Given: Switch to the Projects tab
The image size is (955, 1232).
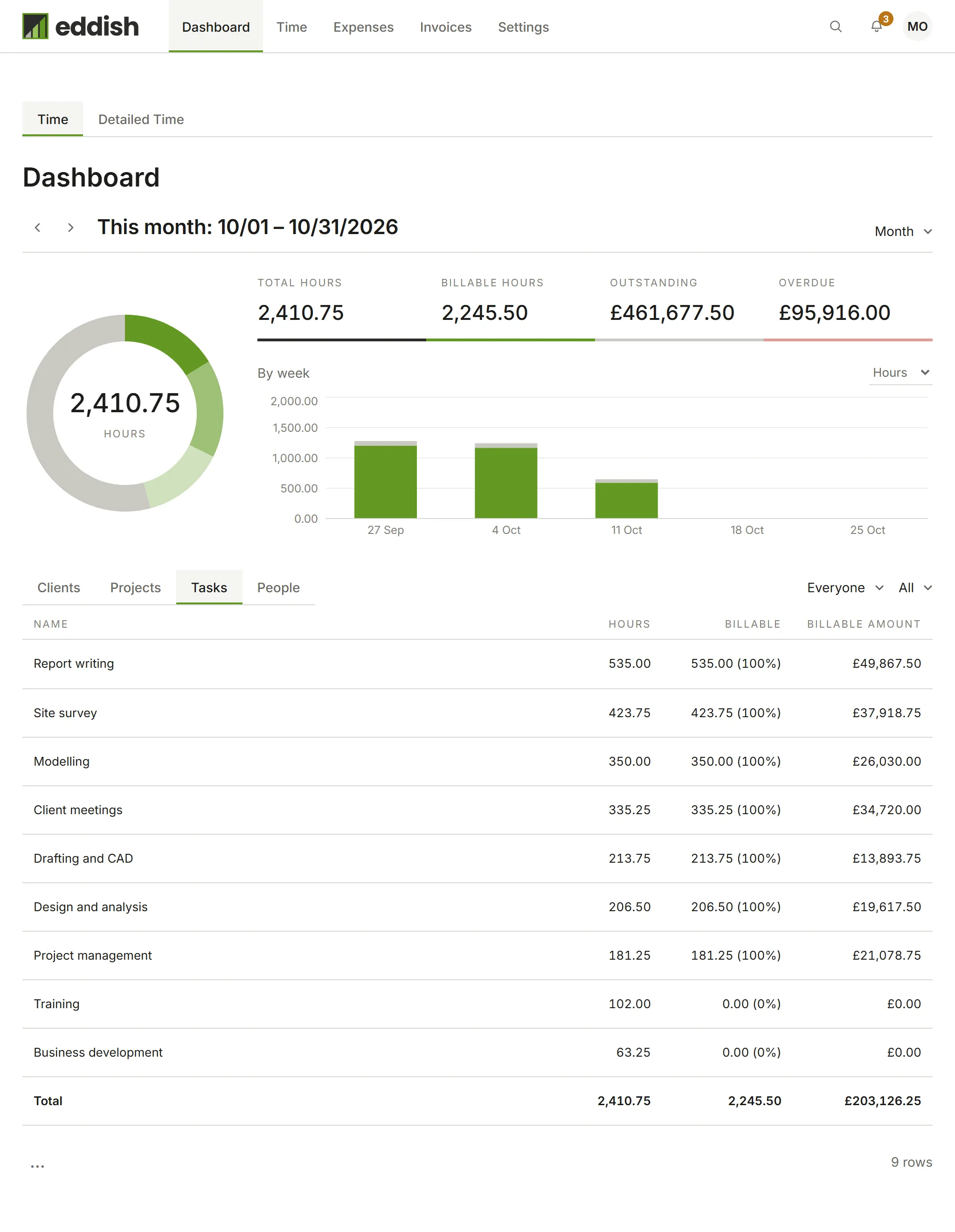Looking at the screenshot, I should 135,588.
